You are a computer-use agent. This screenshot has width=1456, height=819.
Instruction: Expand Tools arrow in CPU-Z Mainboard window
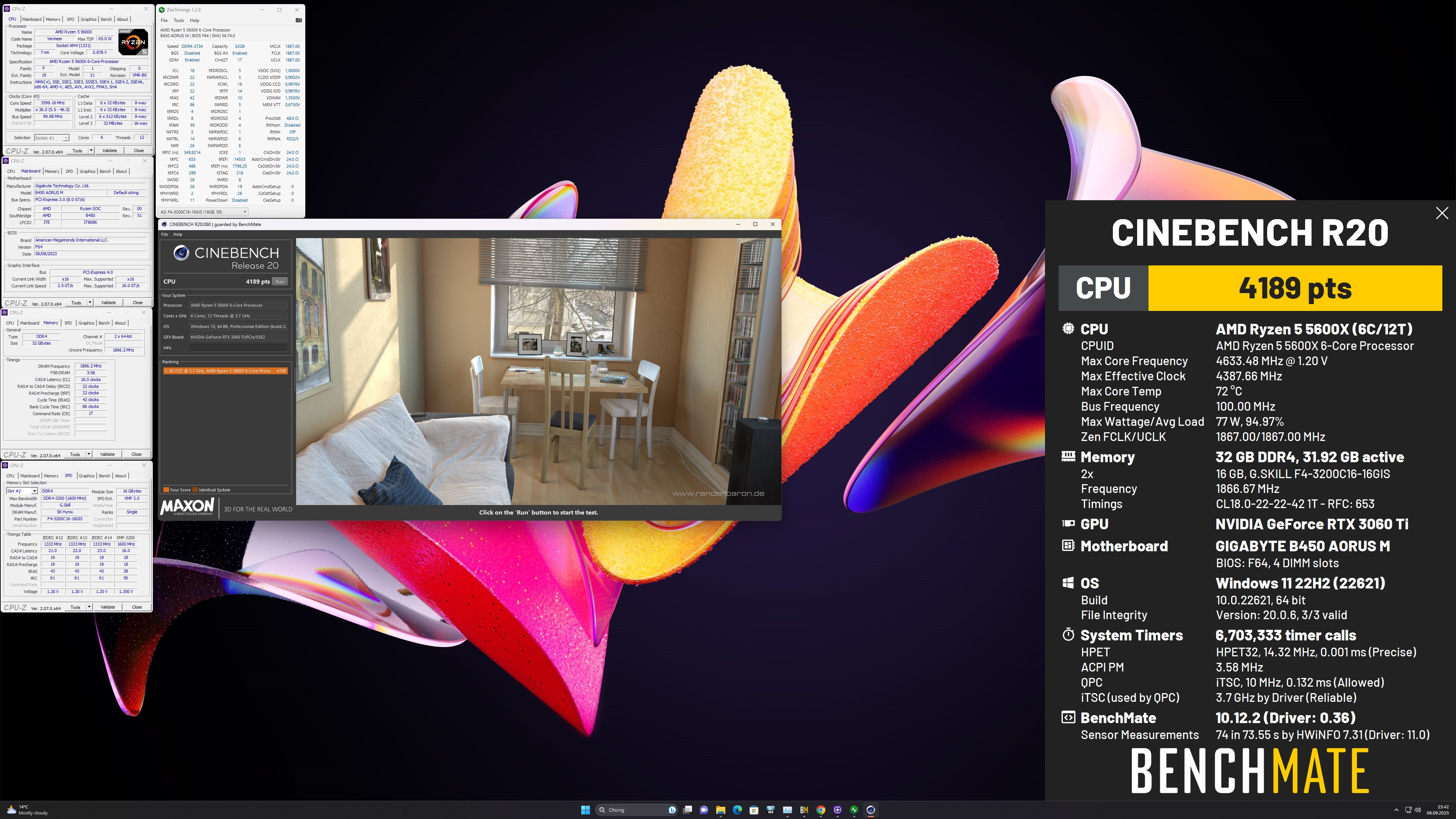[90, 303]
